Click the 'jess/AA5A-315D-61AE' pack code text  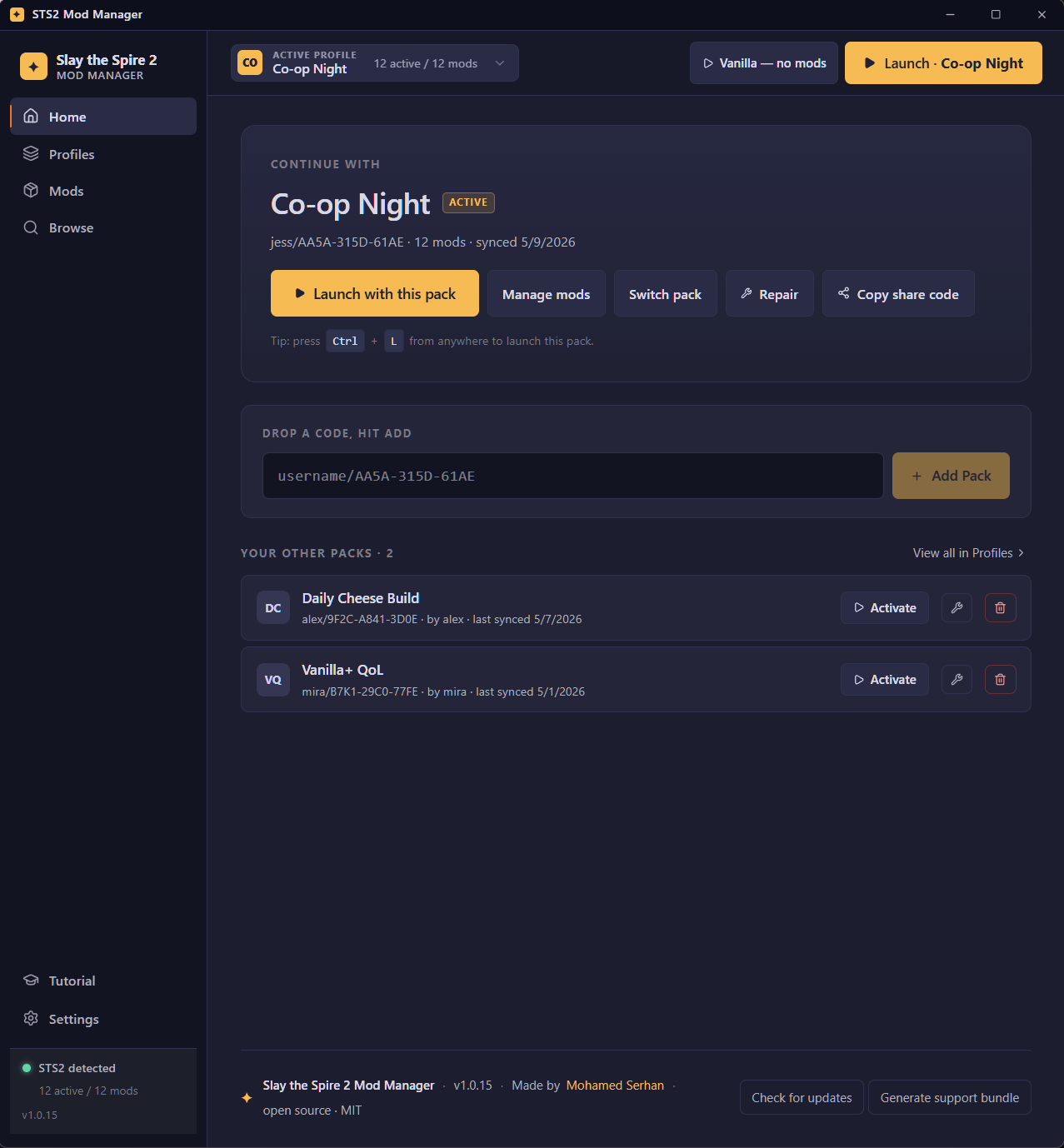pos(337,242)
